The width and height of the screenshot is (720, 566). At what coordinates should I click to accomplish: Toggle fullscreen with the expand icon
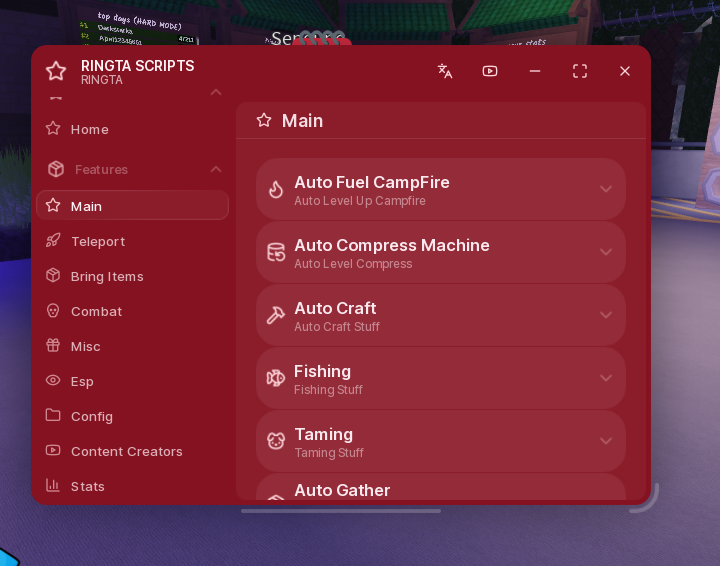click(x=580, y=71)
